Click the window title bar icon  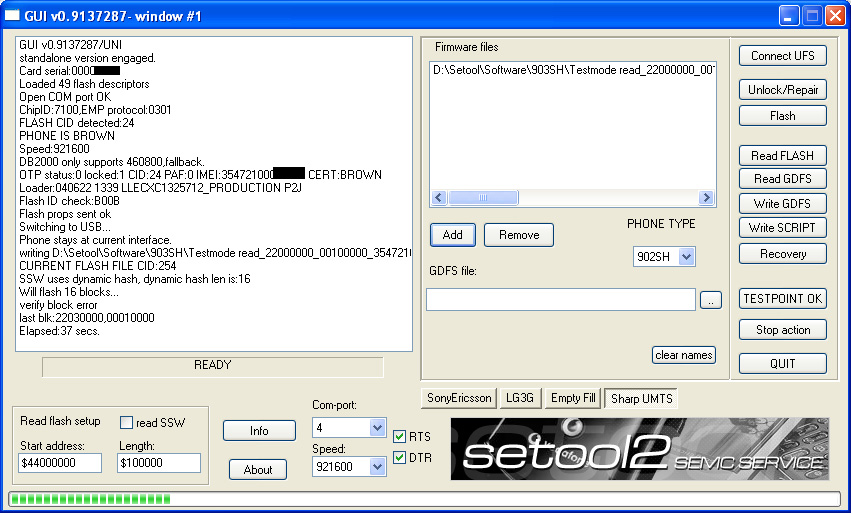click(13, 15)
